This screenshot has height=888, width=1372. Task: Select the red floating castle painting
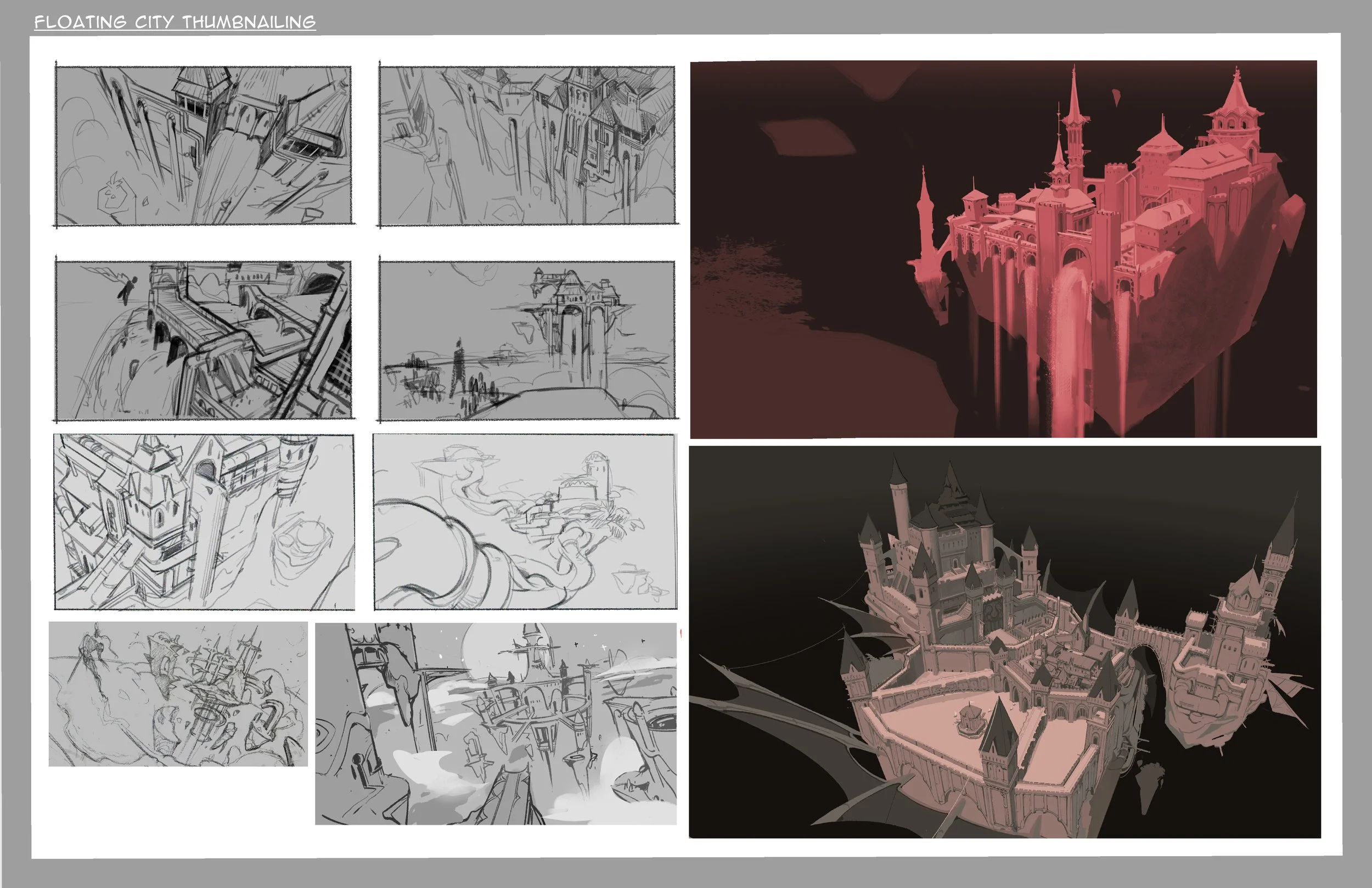(x=1003, y=249)
